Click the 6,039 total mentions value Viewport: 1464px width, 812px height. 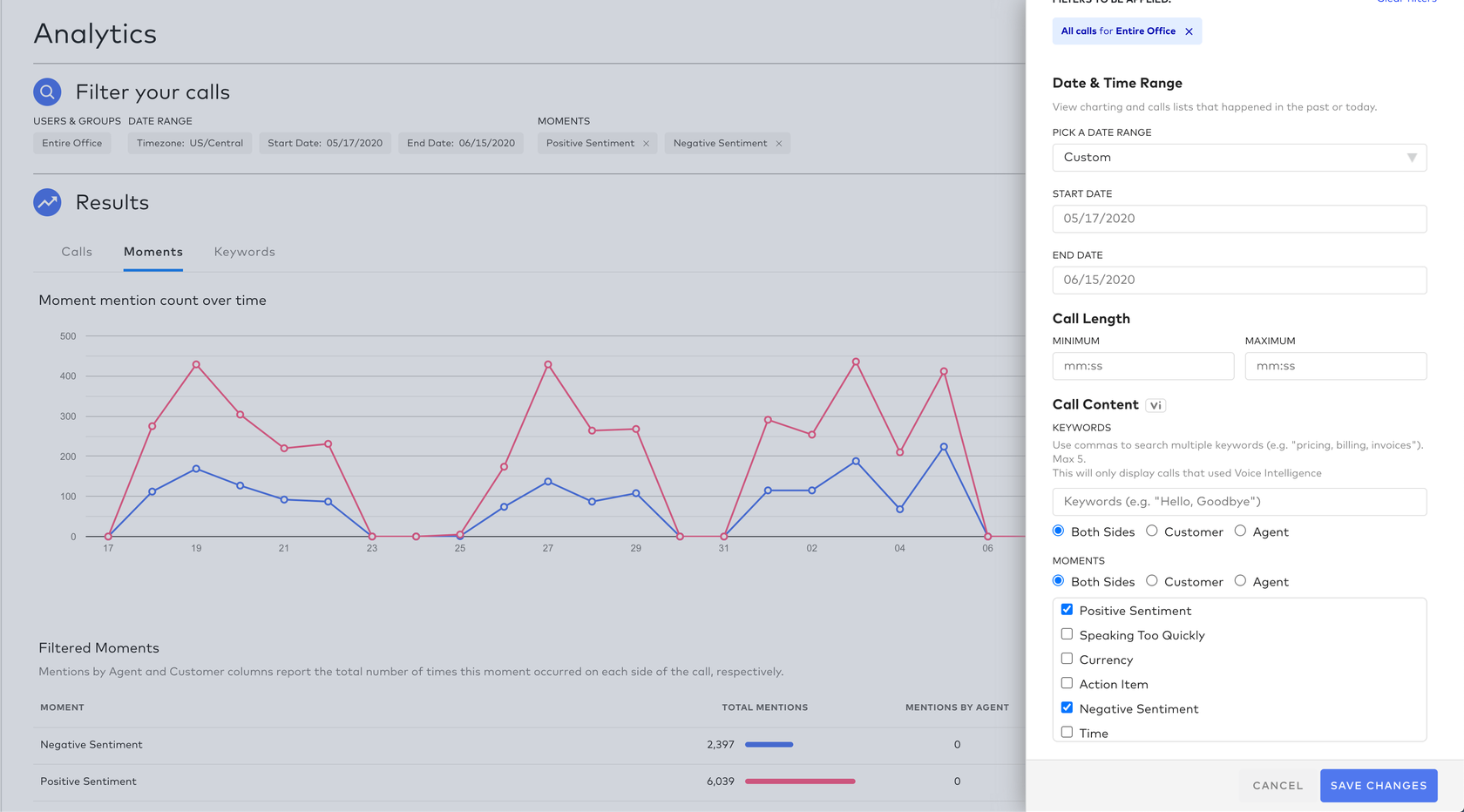(x=721, y=782)
